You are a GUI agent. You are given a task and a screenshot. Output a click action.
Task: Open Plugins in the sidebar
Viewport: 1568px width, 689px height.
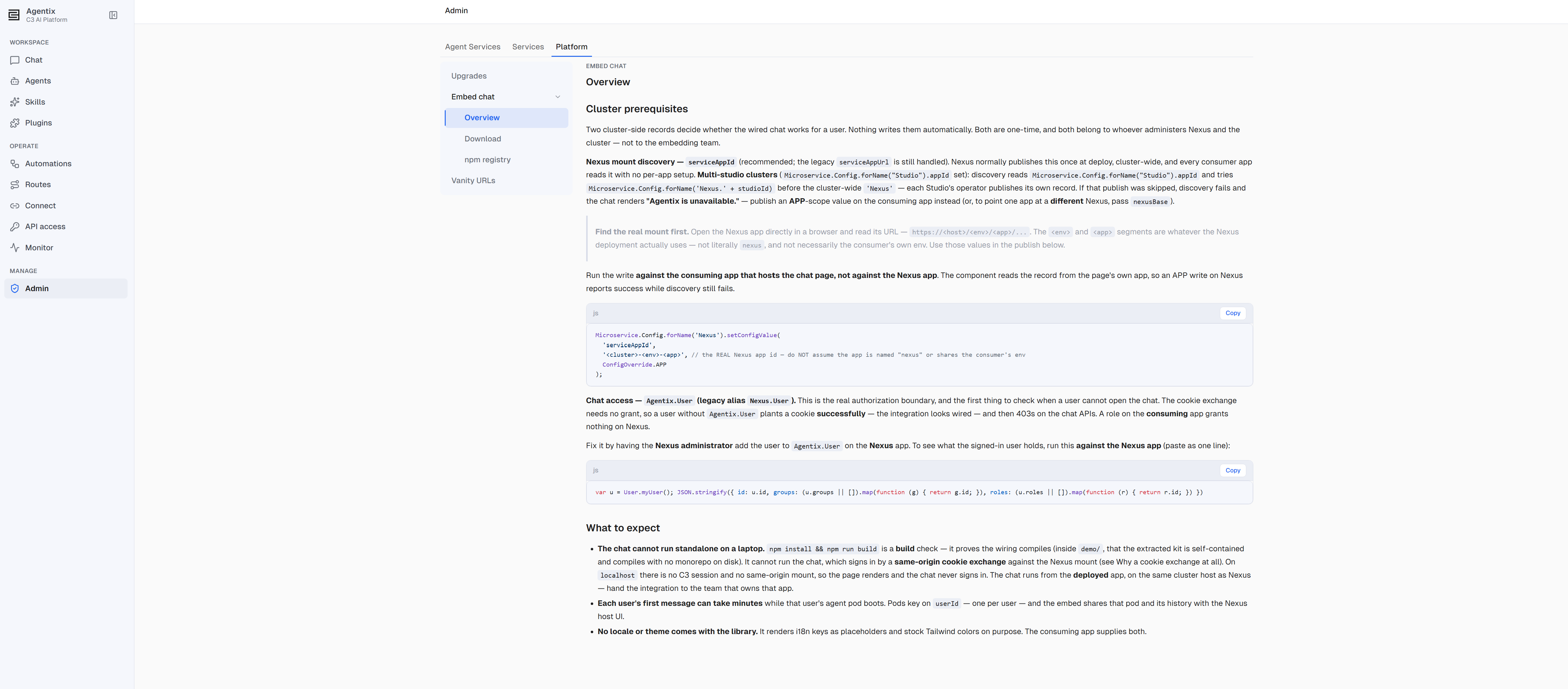[66, 123]
